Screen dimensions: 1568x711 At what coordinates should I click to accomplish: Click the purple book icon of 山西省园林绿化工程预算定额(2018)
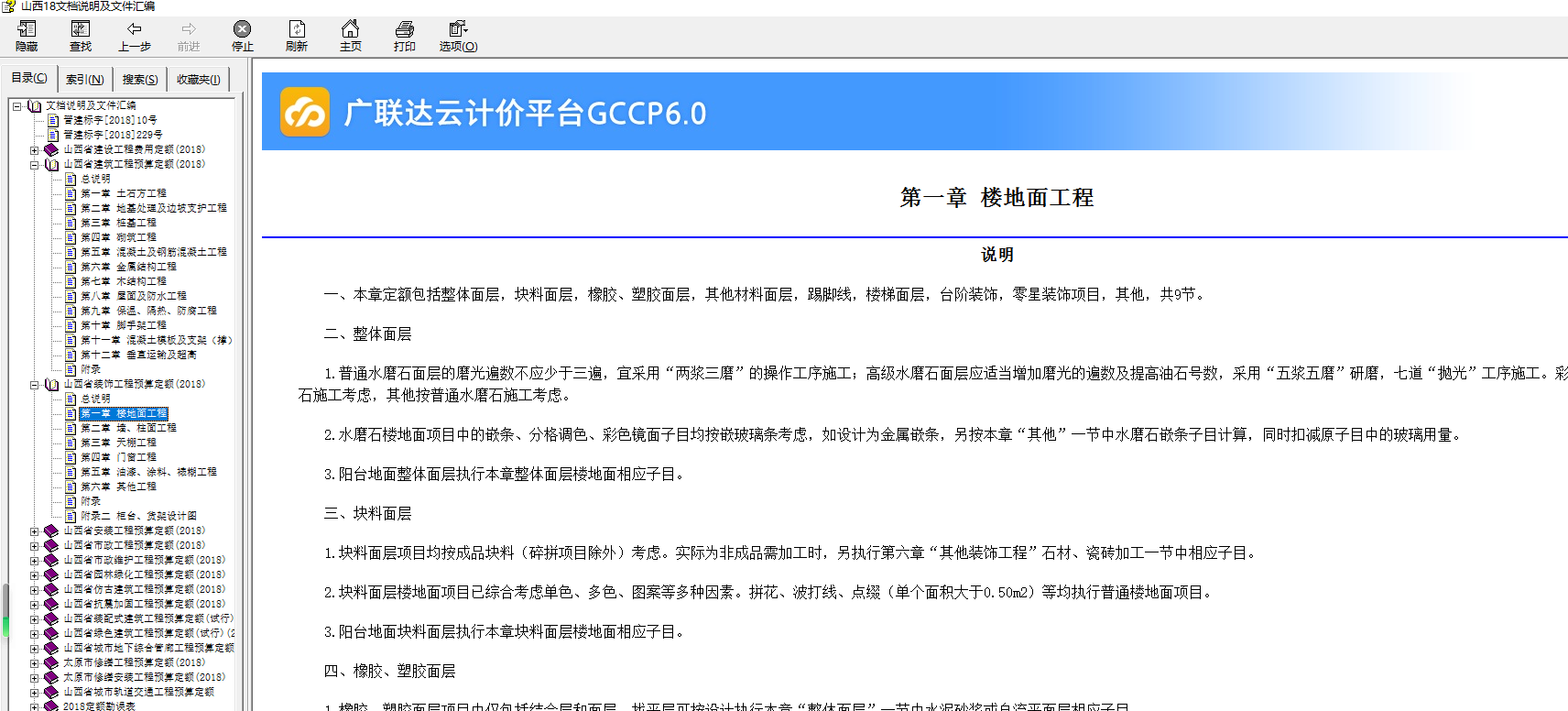coord(51,574)
